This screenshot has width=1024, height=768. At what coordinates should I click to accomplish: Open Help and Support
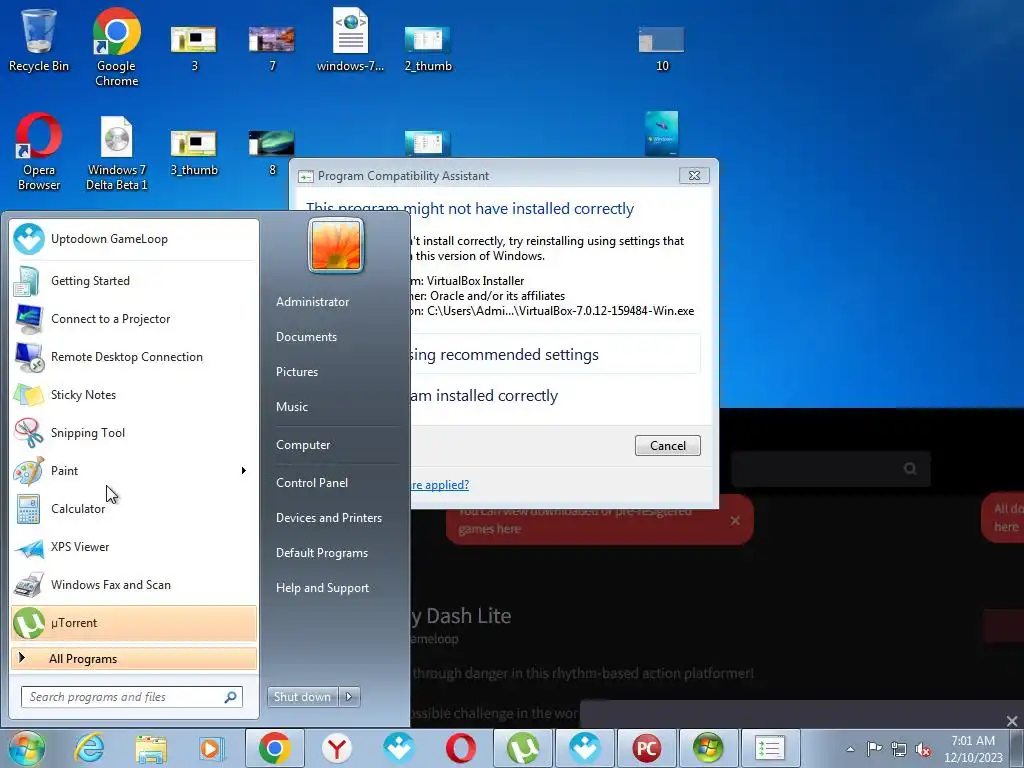click(323, 588)
